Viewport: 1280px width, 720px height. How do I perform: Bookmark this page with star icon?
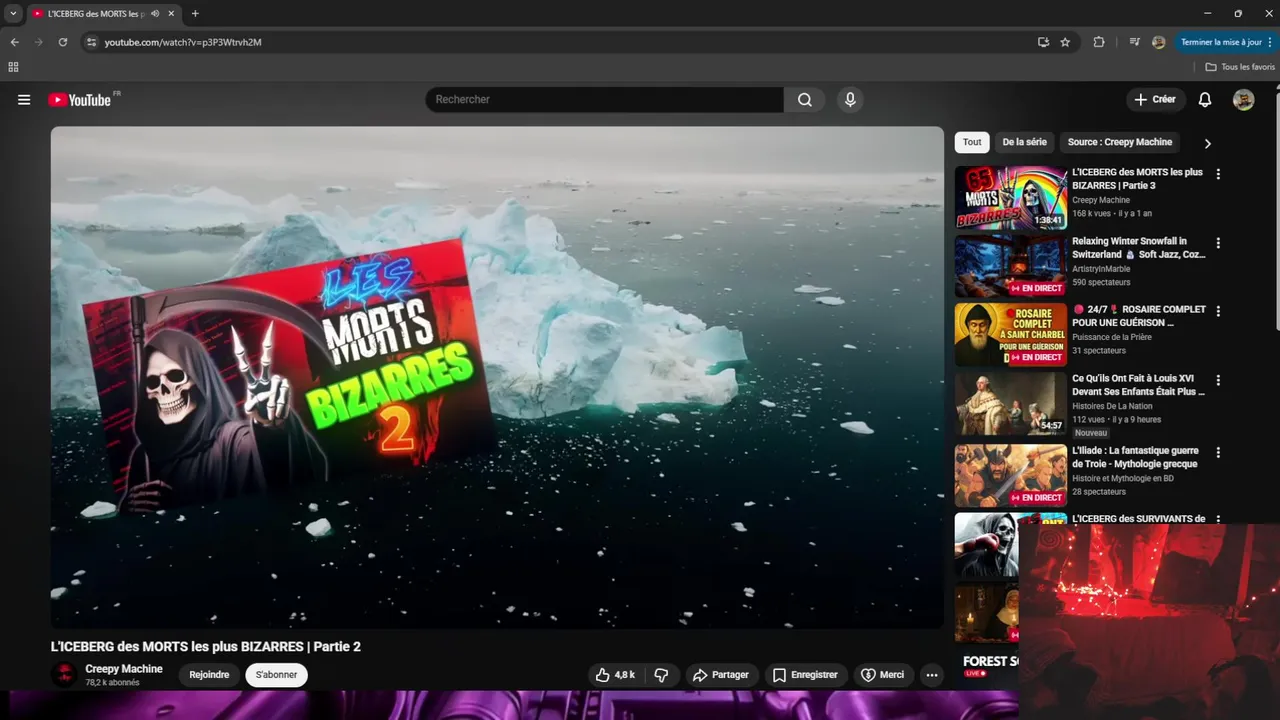pyautogui.click(x=1065, y=42)
